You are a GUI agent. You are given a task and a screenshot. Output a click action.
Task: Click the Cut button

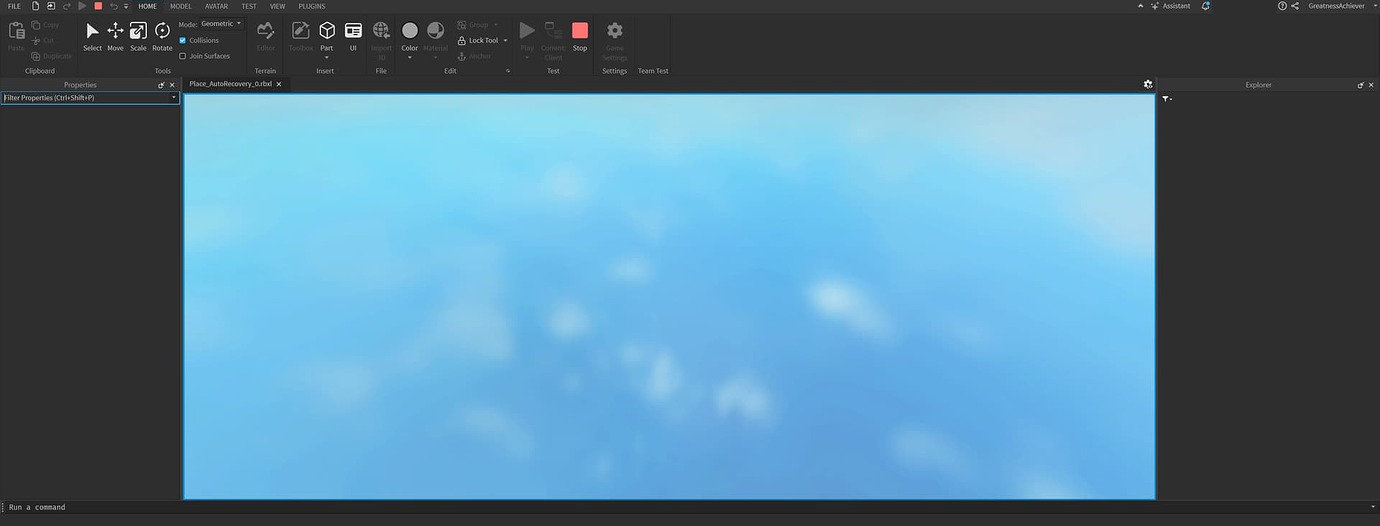[43, 40]
